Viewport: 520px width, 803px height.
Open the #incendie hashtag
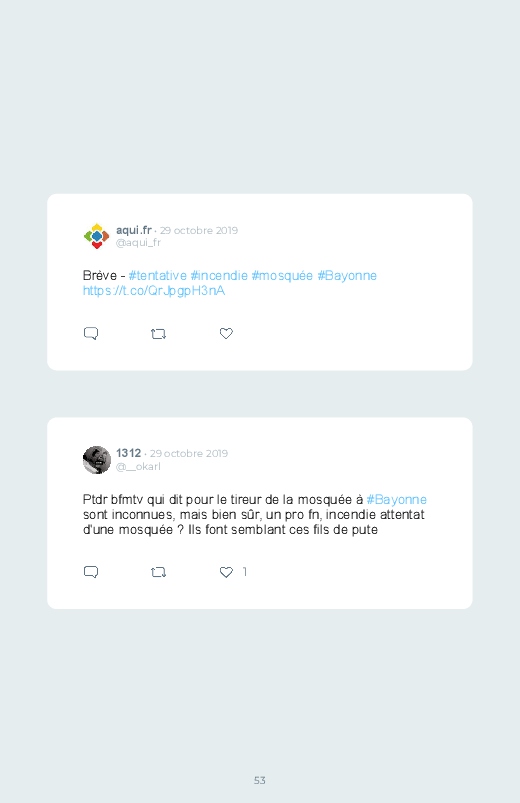[x=219, y=276]
